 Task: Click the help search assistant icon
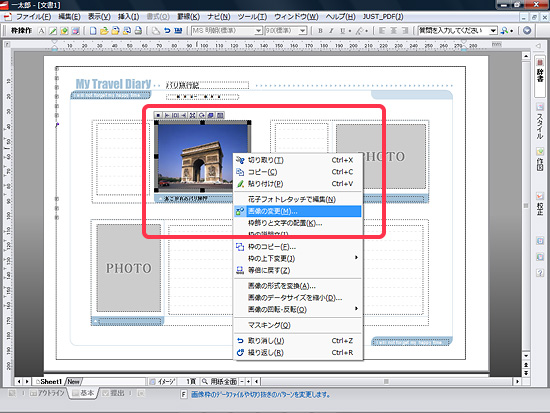(x=505, y=31)
